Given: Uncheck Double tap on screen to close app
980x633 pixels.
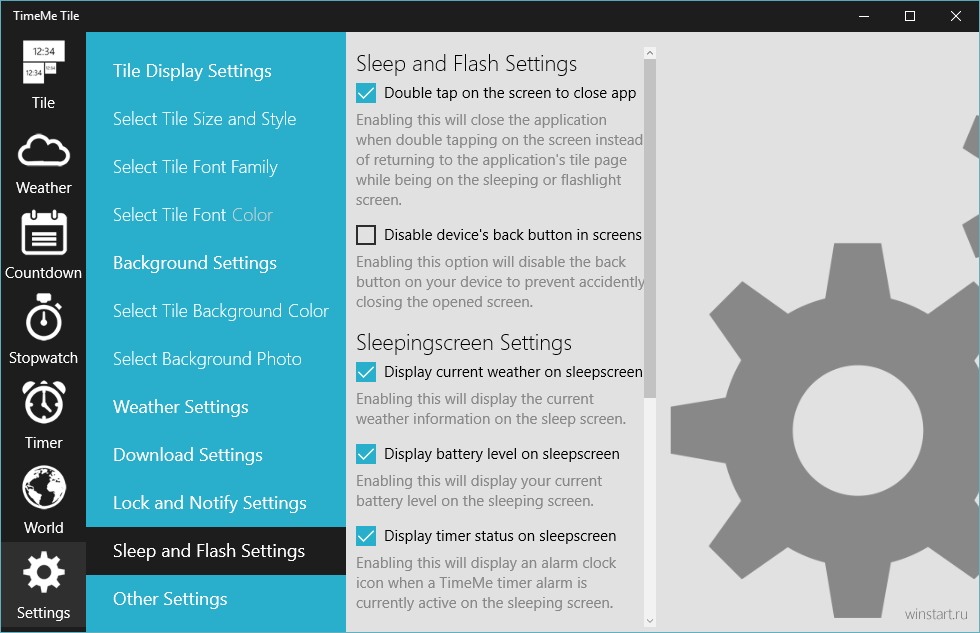Looking at the screenshot, I should (366, 93).
